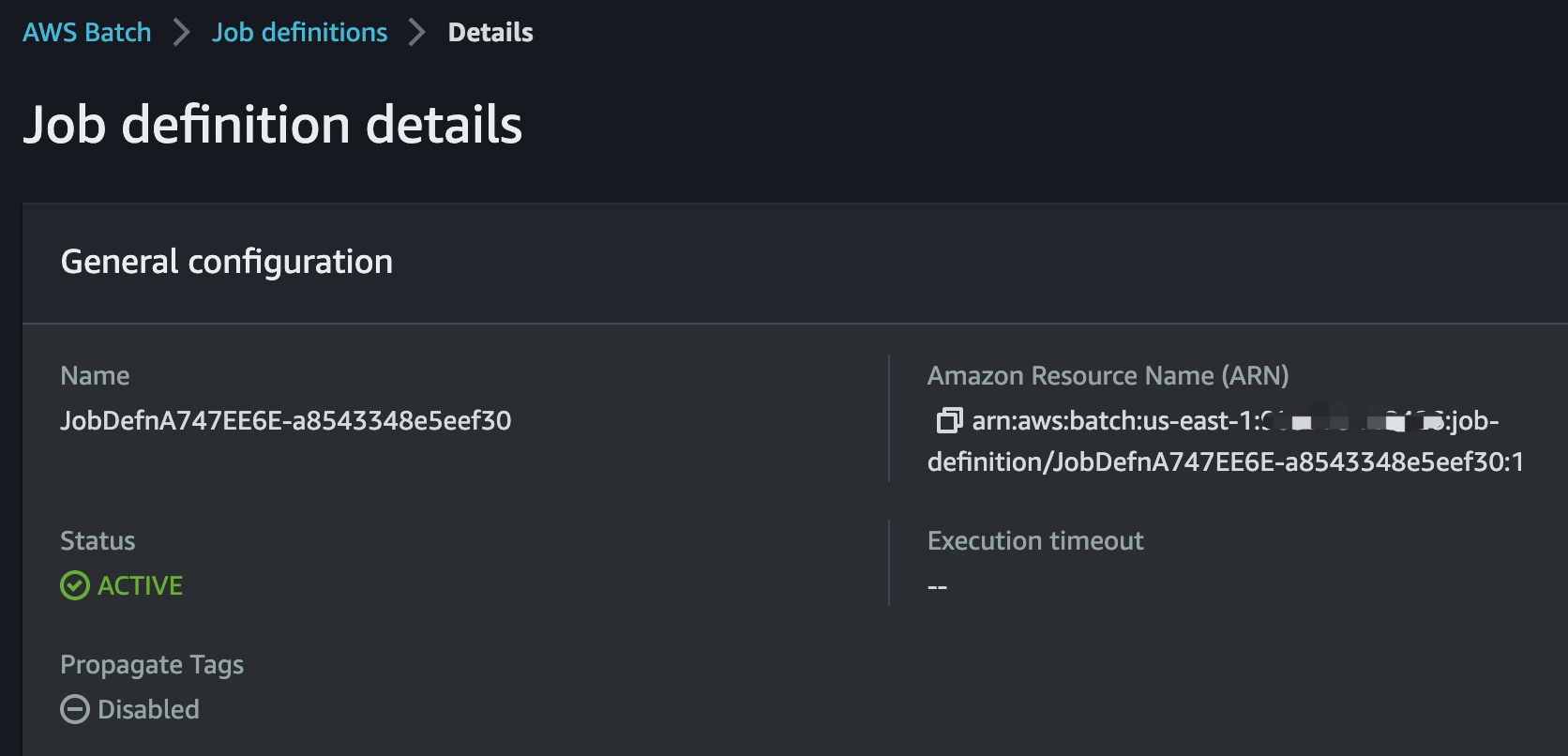Viewport: 1568px width, 756px height.
Task: Navigate to Job definitions via breadcrumb
Action: point(300,32)
